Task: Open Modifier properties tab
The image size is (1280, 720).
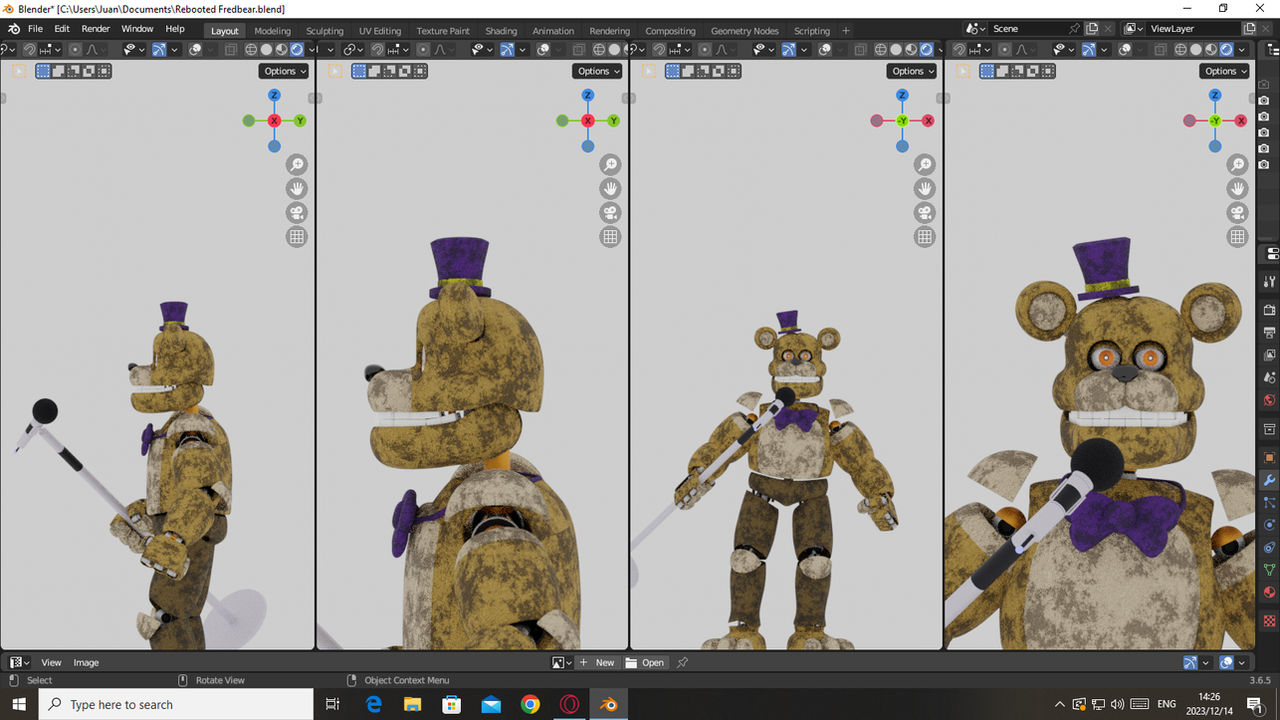Action: (x=1270, y=480)
